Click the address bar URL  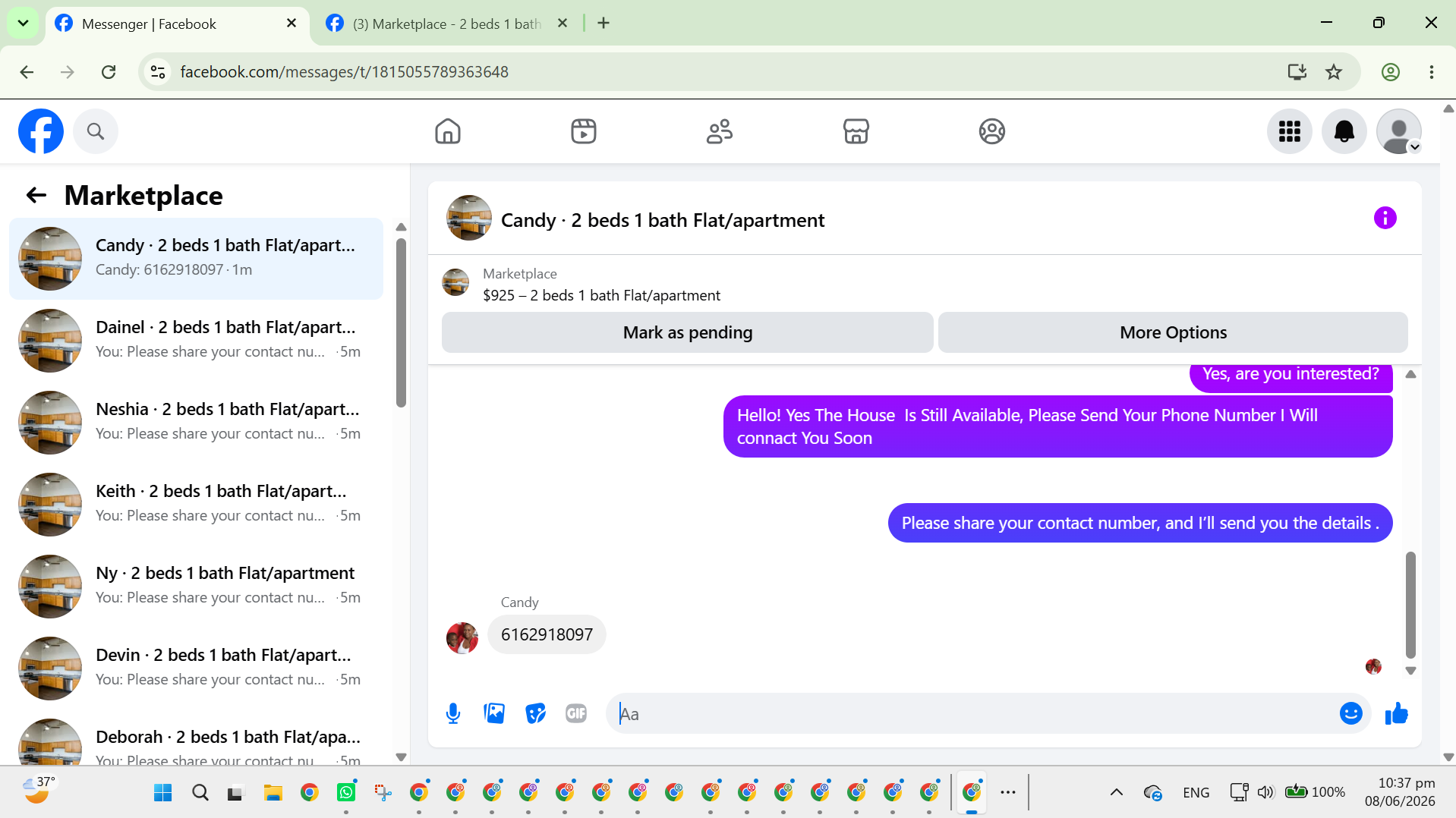pos(344,72)
